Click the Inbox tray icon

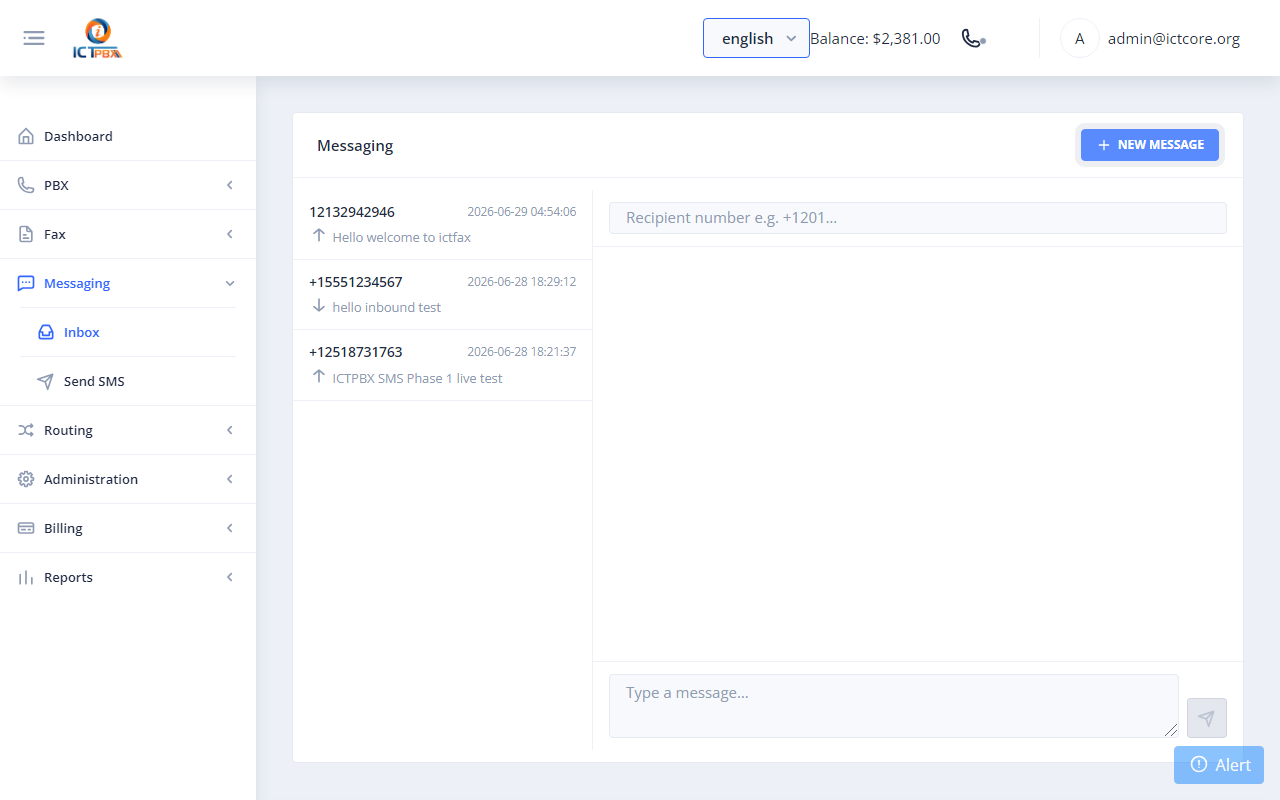(46, 332)
